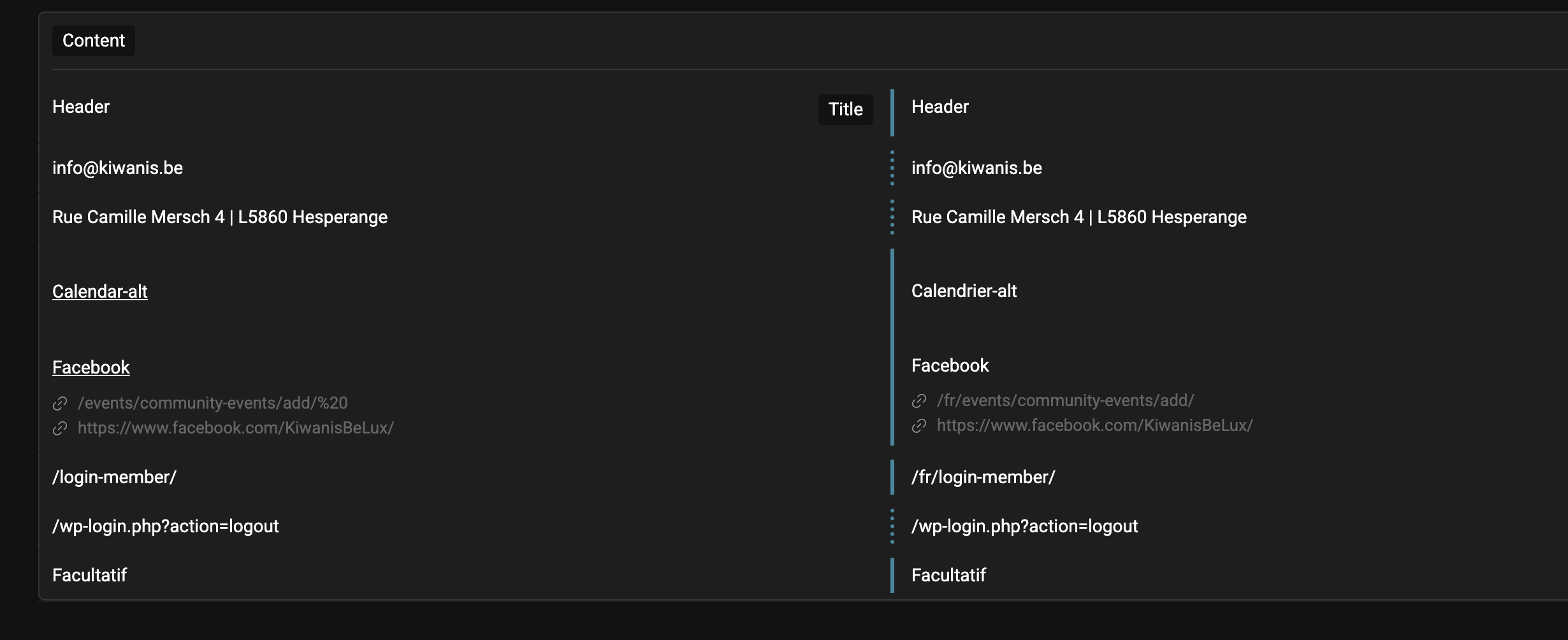Screen dimensions: 1568x640
Task: Open the underlined Facebook source link
Action: click(x=91, y=367)
